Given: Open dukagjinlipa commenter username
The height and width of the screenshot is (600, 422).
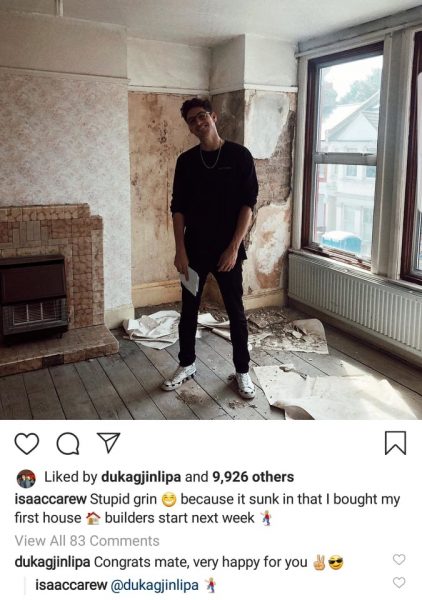Looking at the screenshot, I should tap(52, 562).
